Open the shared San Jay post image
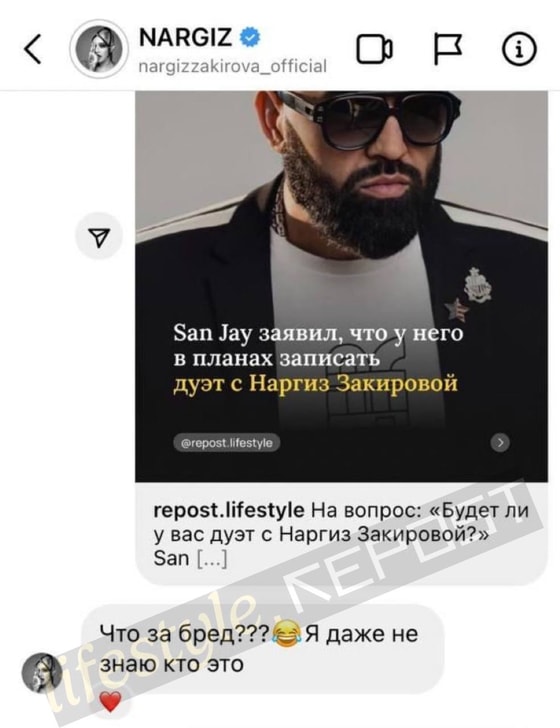Image resolution: width=560 pixels, height=728 pixels. coord(341,286)
